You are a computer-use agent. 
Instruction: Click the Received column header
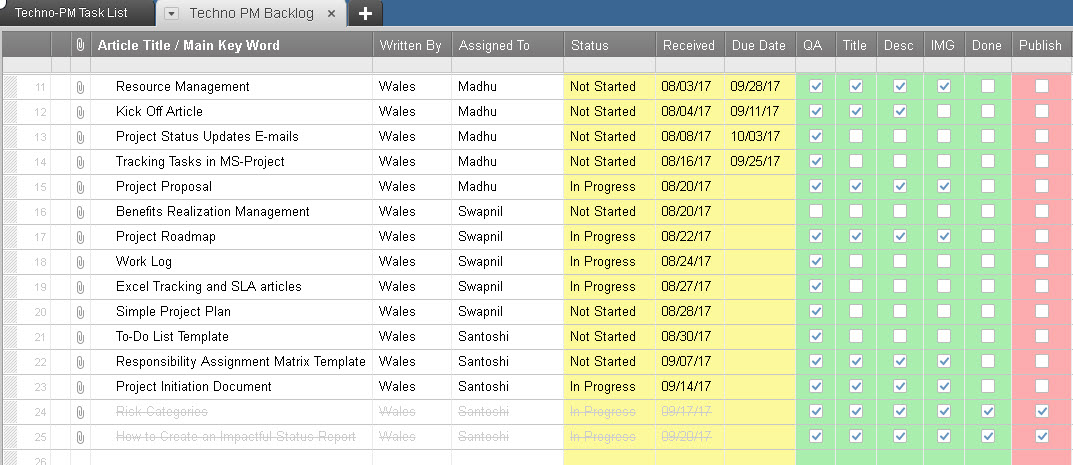(x=690, y=45)
